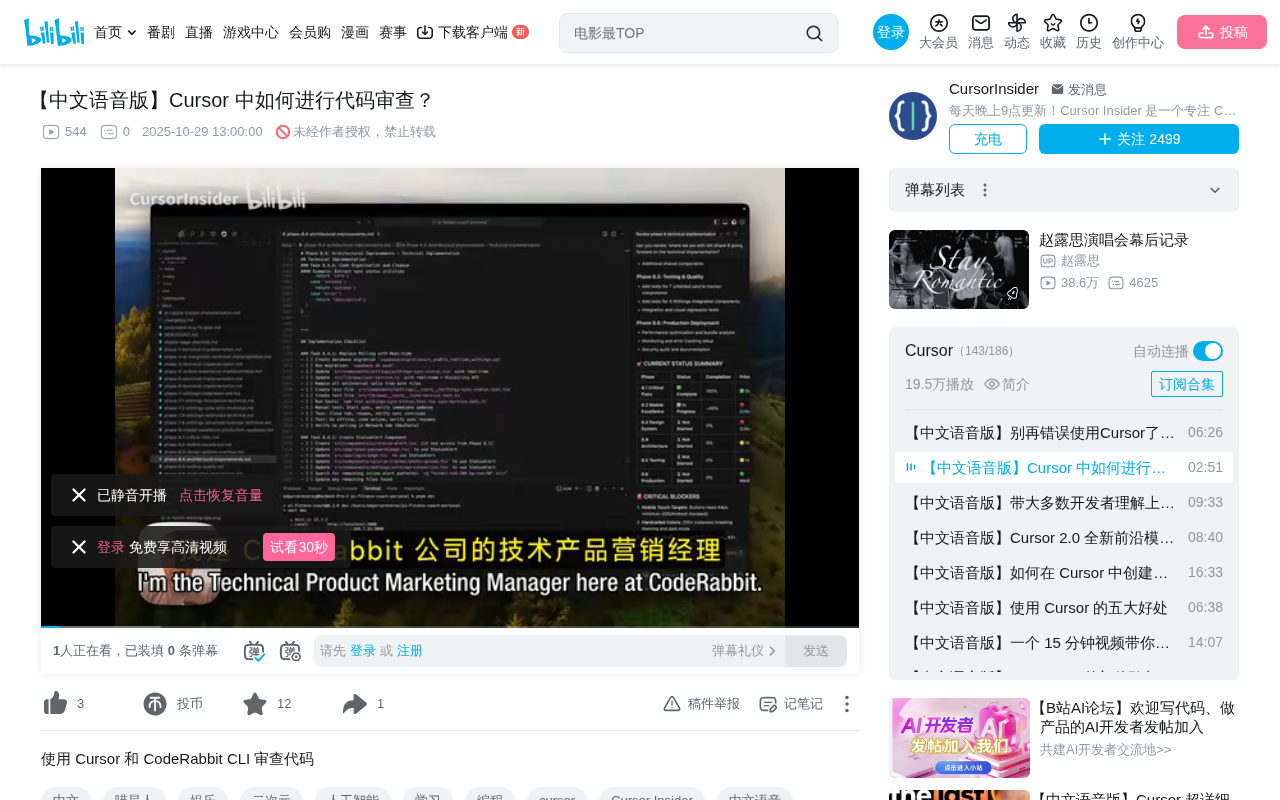Play 一个 15 分钟视频带你 item
This screenshot has width=1280, height=800.
1064,642
